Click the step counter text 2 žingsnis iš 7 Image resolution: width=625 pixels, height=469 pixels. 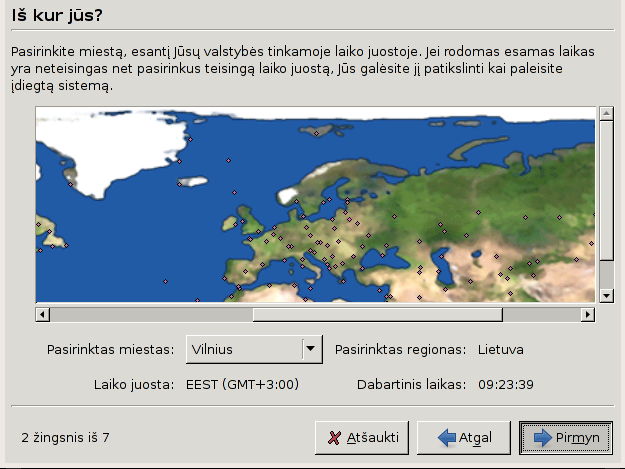coord(65,438)
